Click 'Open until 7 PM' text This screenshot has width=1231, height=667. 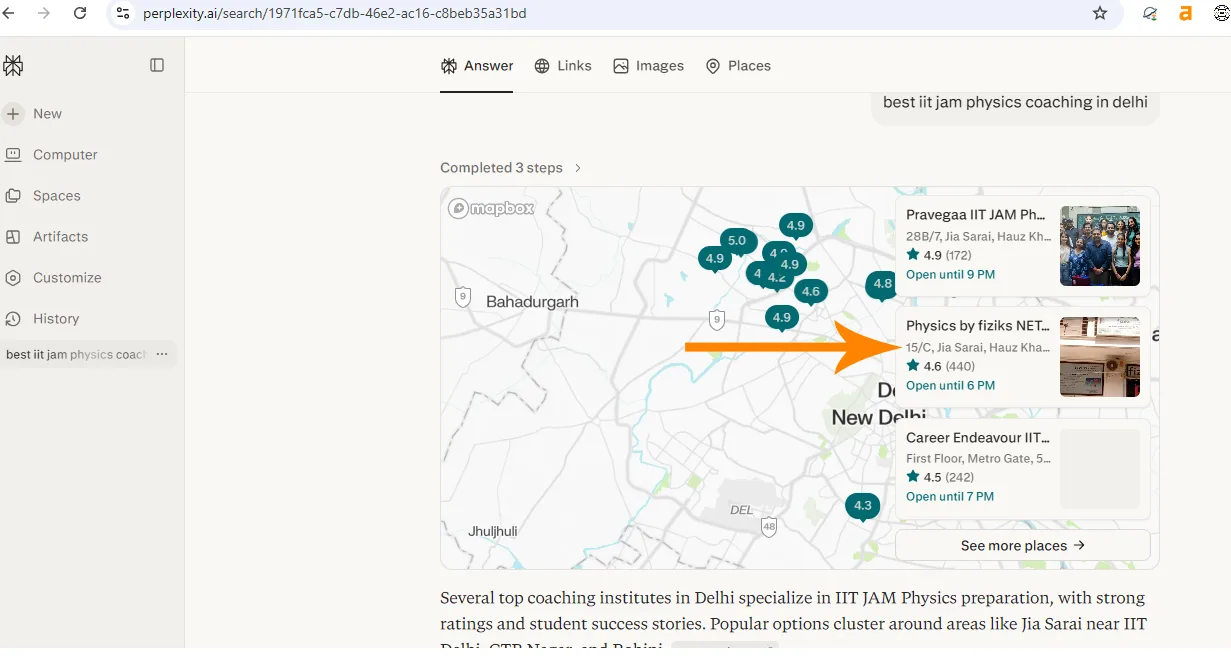coord(950,496)
